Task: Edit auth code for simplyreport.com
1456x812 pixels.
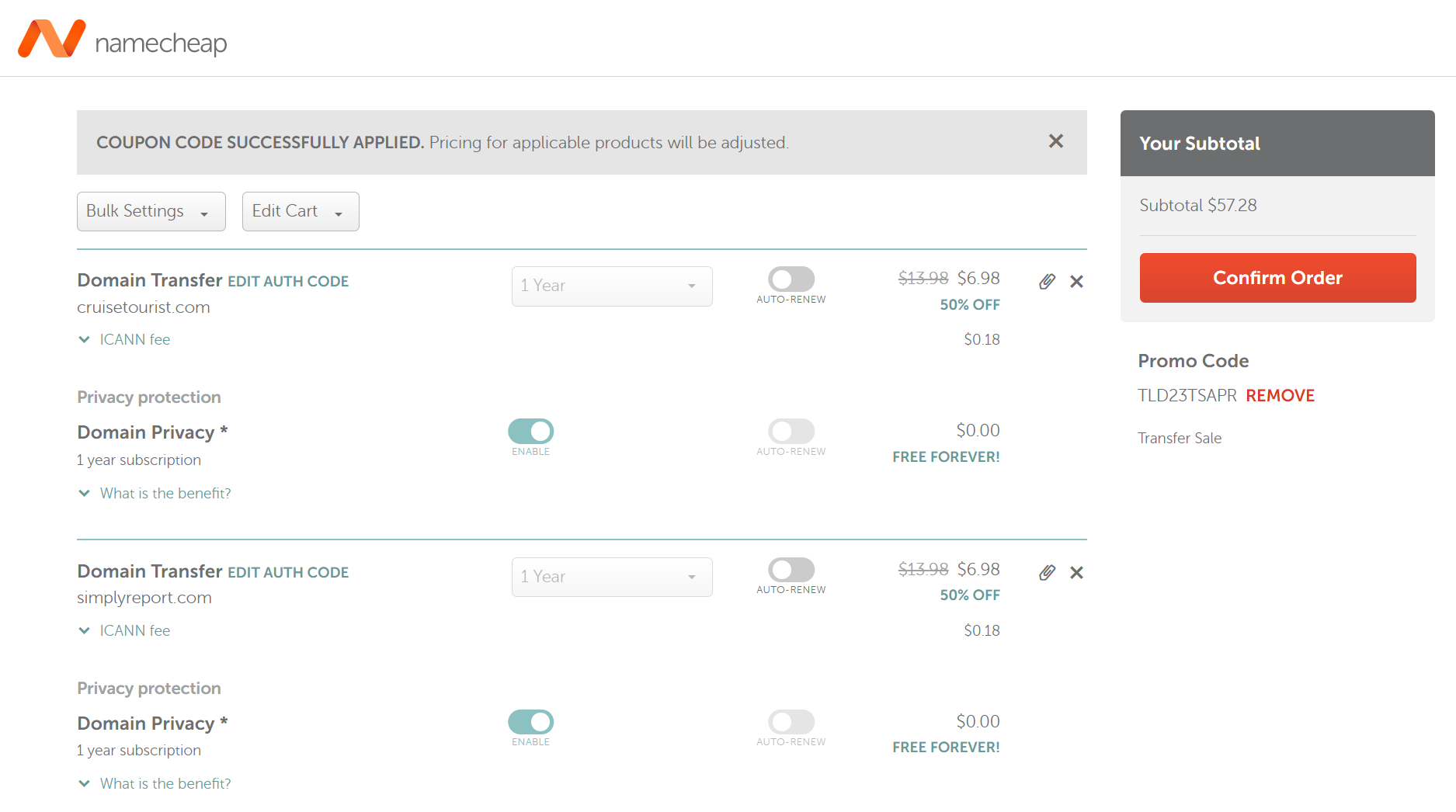Action: click(288, 572)
